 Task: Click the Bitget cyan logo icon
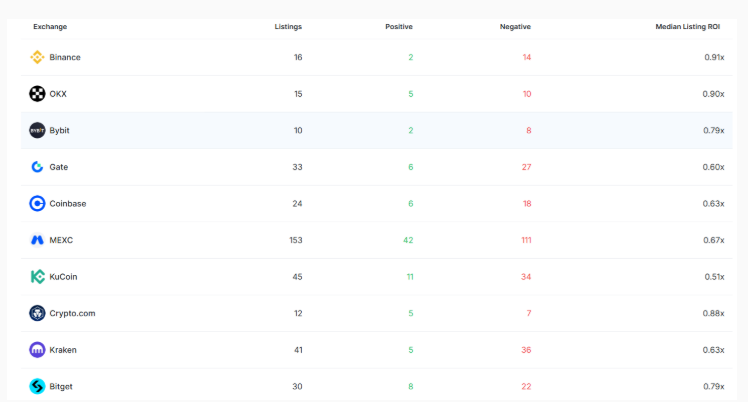(x=37, y=386)
